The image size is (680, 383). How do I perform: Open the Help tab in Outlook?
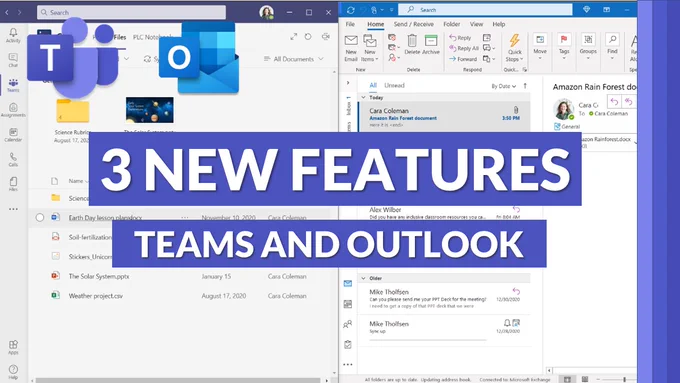499,24
